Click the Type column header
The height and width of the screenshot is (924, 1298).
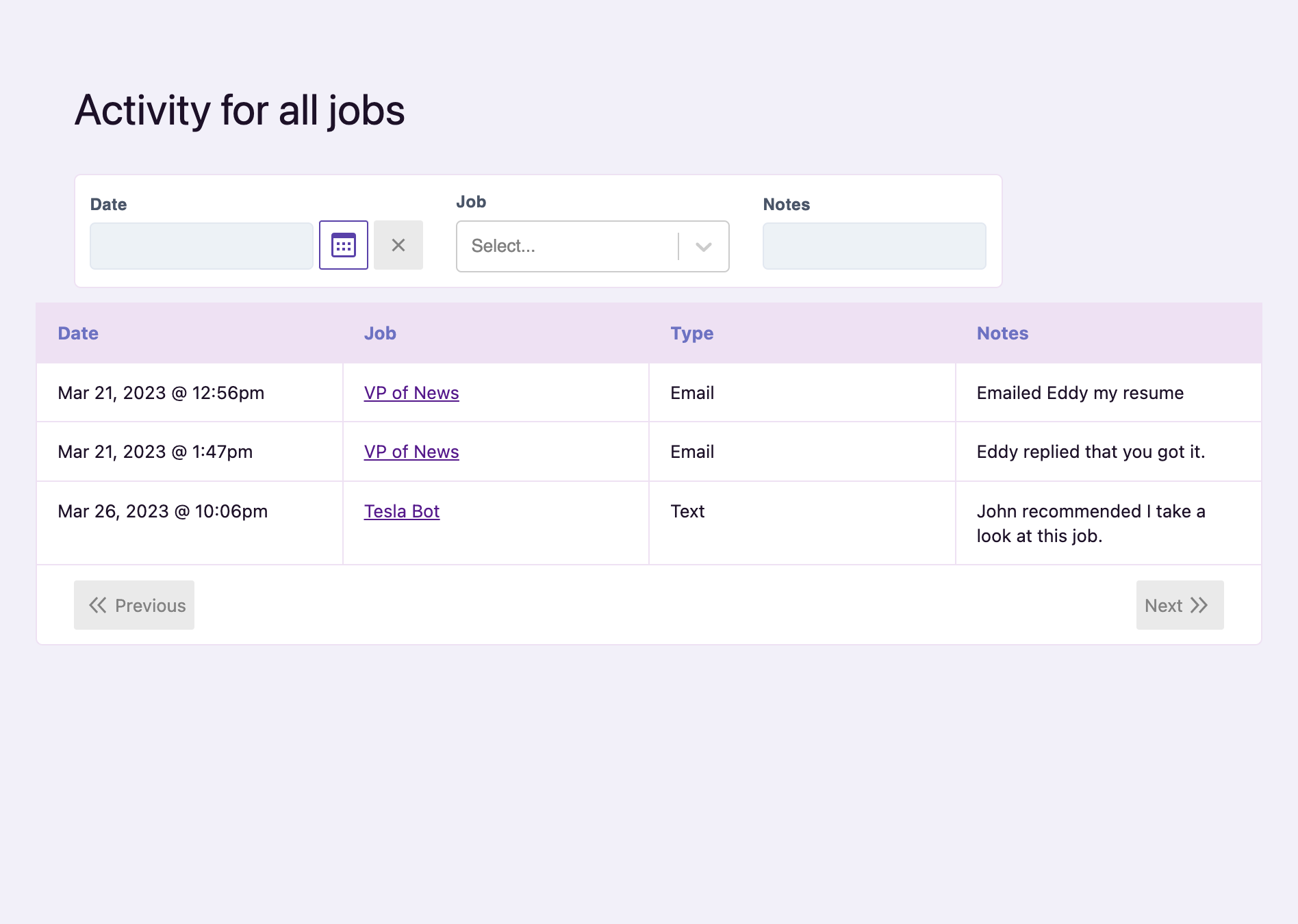[691, 333]
